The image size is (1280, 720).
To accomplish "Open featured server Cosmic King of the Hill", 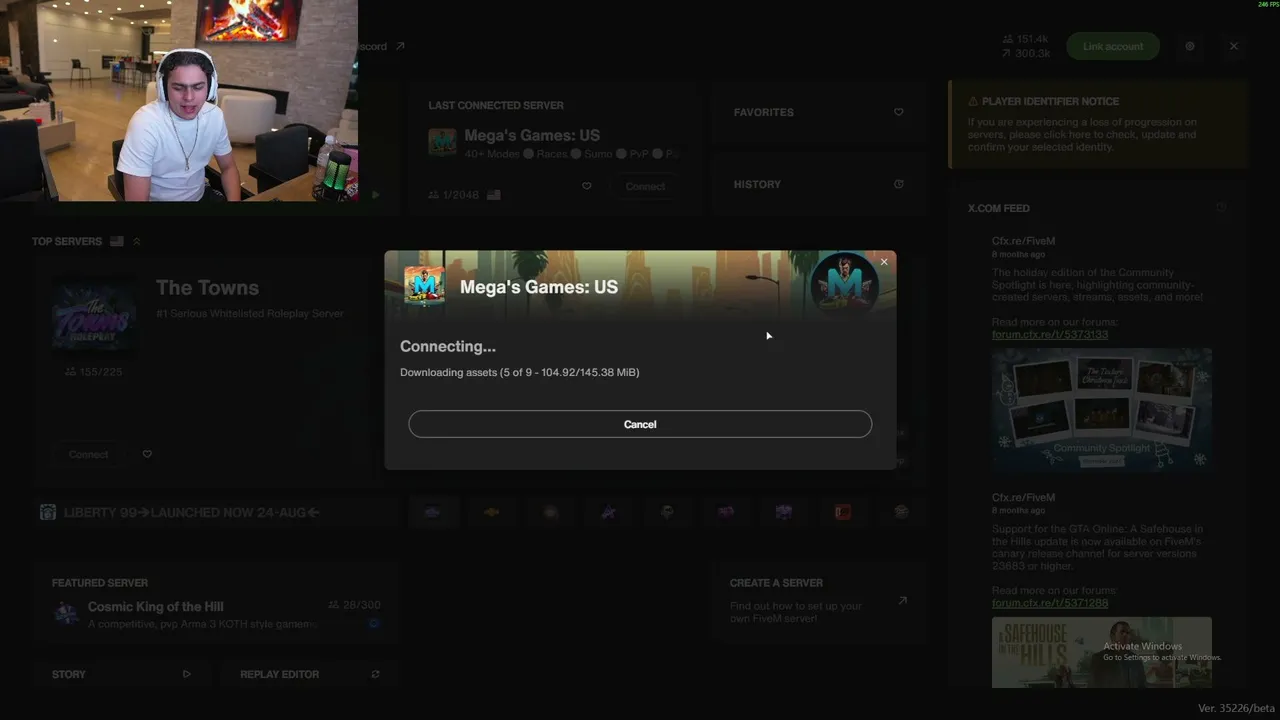I will pos(216,604).
